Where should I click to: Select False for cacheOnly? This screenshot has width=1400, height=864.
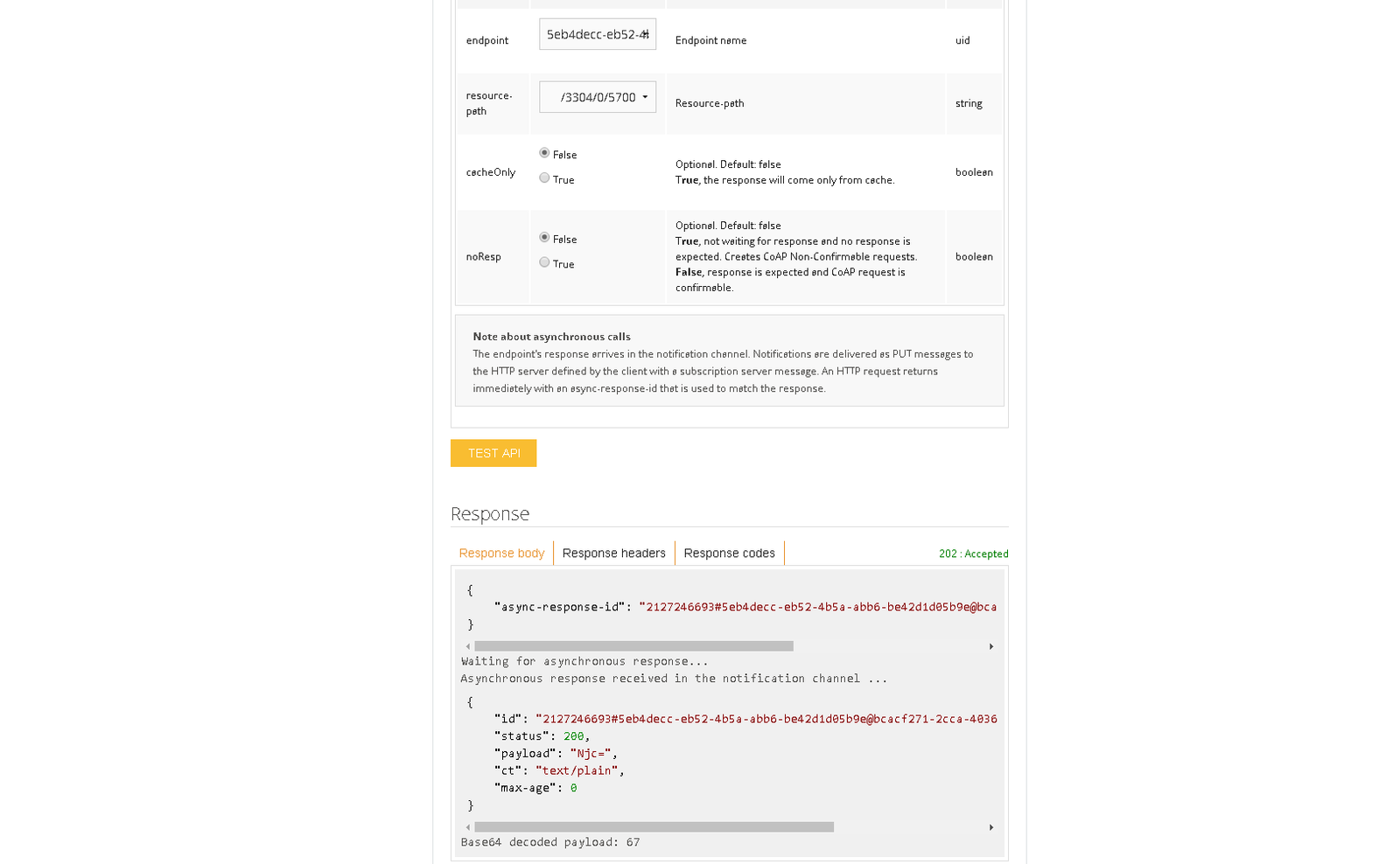click(x=544, y=153)
